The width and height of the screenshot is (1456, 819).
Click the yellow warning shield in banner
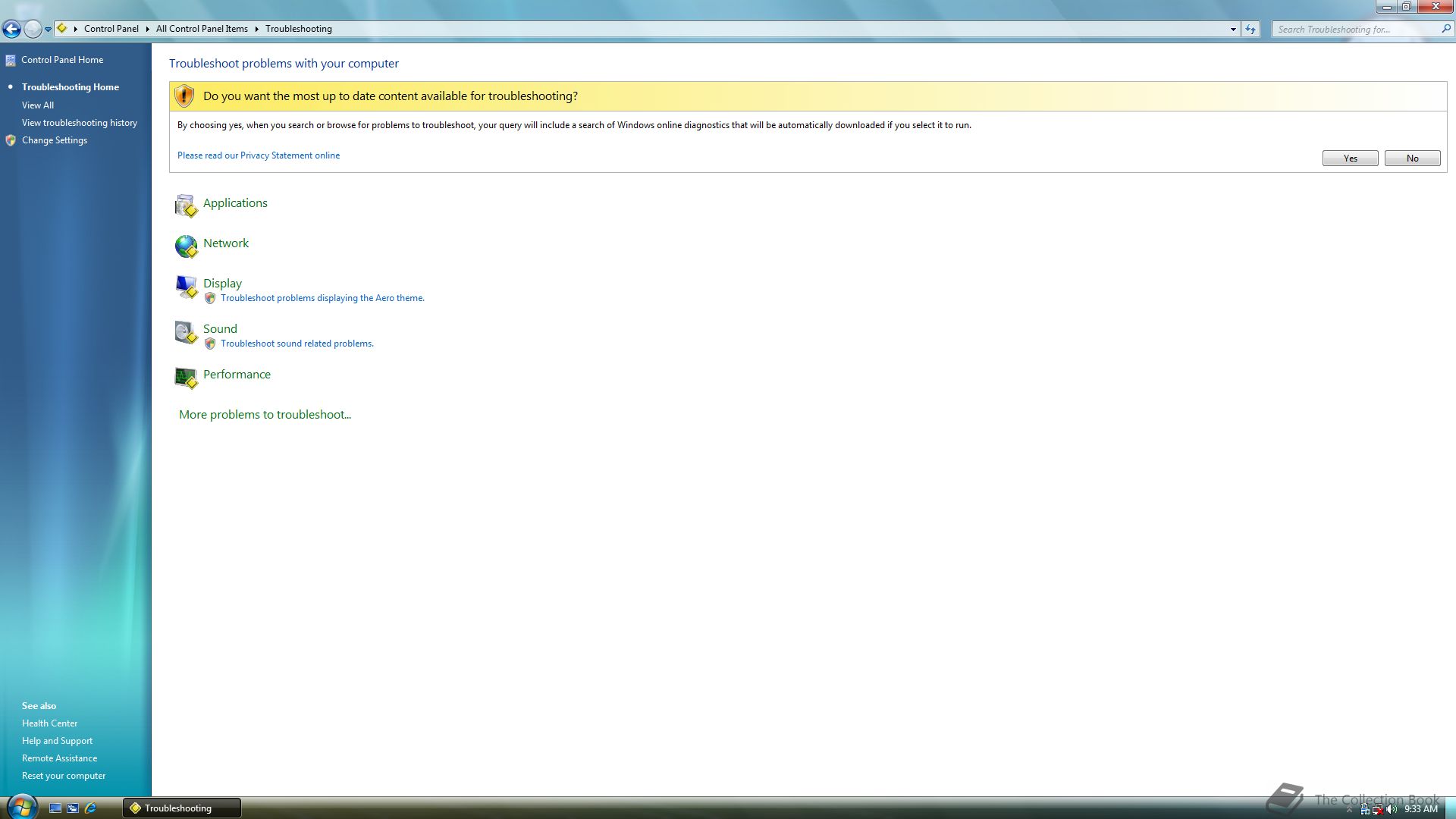(184, 96)
